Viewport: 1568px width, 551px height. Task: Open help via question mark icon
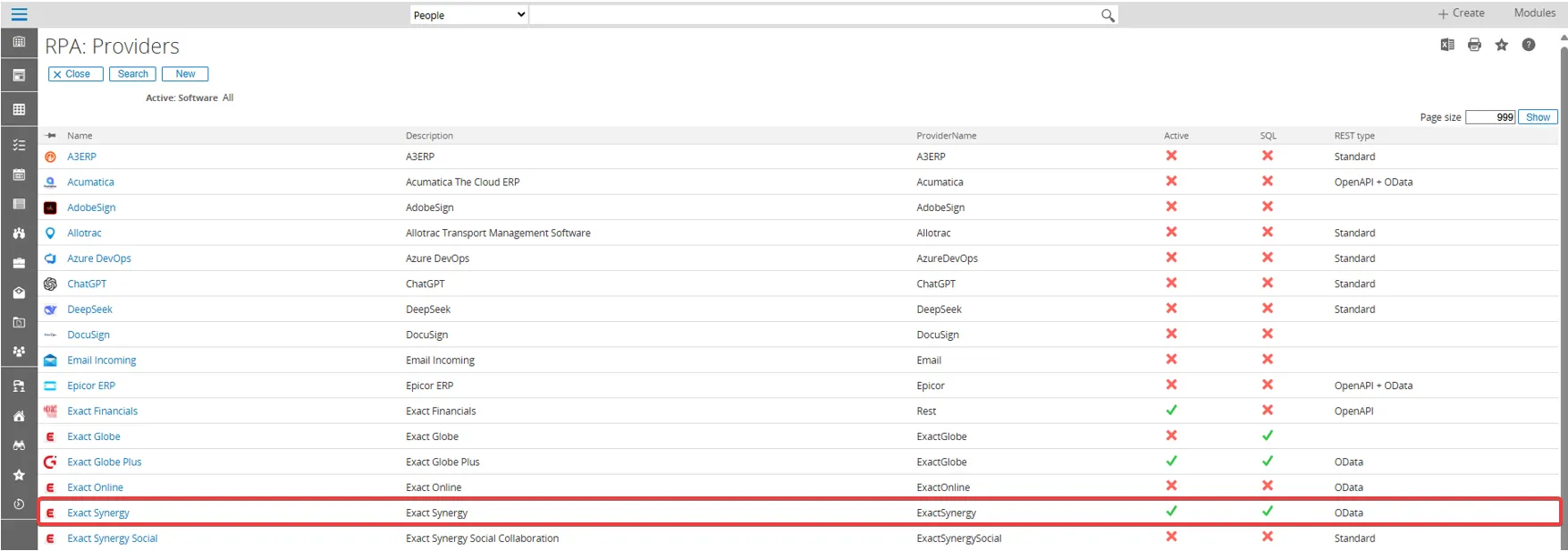[1529, 45]
